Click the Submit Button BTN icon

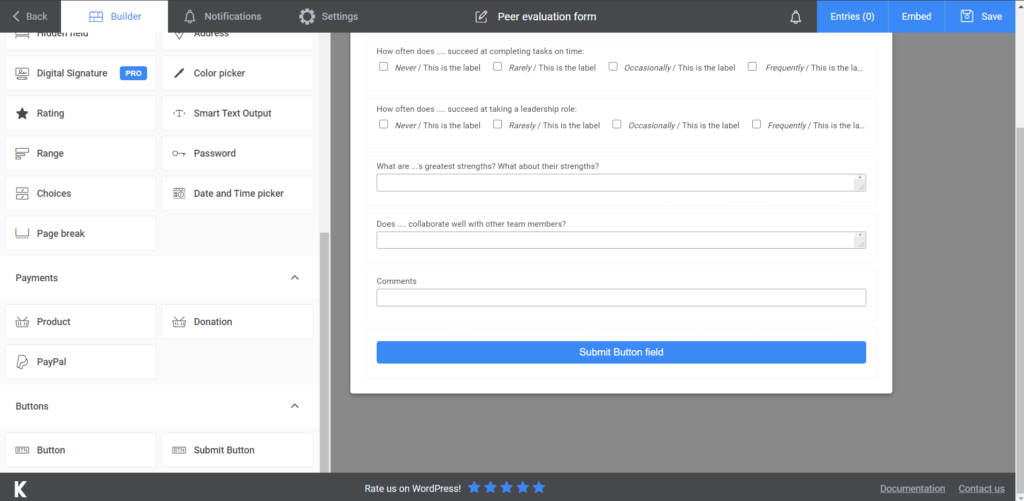coord(179,450)
